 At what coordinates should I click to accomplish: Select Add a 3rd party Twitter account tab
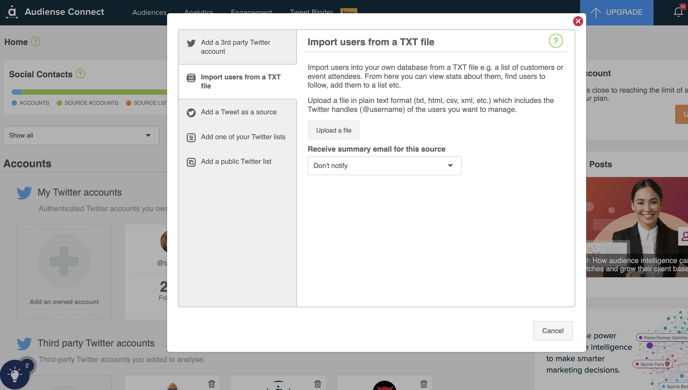coord(237,47)
